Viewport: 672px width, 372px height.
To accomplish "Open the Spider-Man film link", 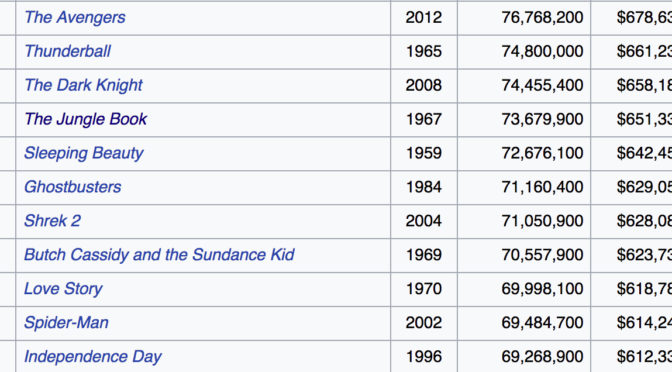I will (x=66, y=323).
